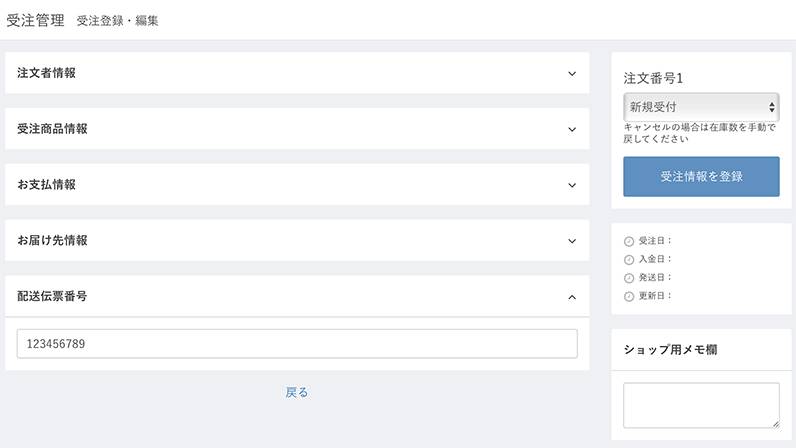Click the 配送伝票番号 input field with 123456789

[297, 344]
